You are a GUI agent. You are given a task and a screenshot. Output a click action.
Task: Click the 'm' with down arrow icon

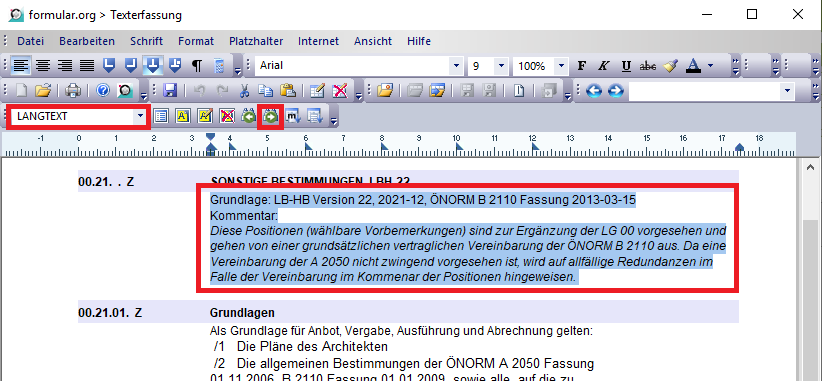[293, 116]
